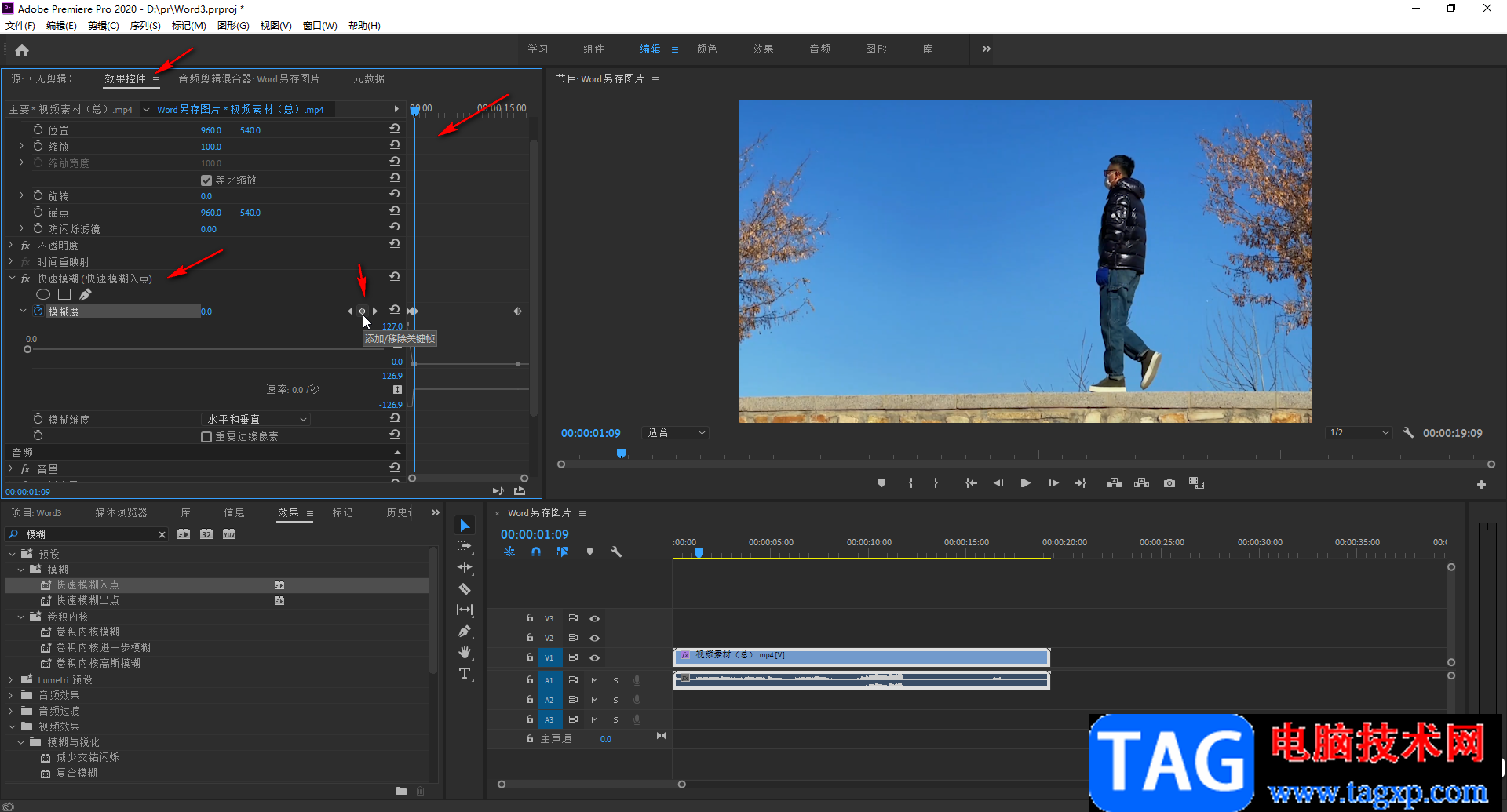Go to the Home screen icon

click(22, 50)
